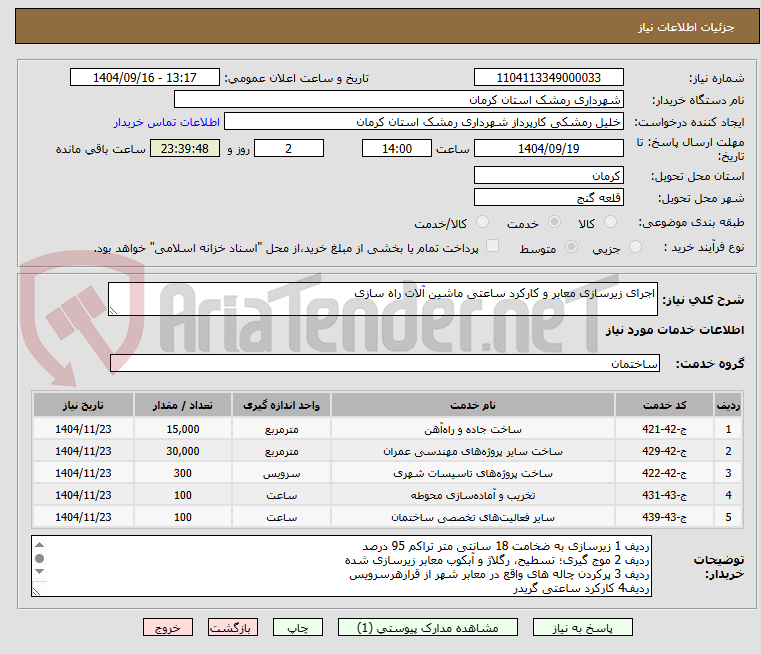Click سایر فعالیت‌های تخصصی ساختمان cell
Image resolution: width=761 pixels, height=654 pixels.
(473, 517)
